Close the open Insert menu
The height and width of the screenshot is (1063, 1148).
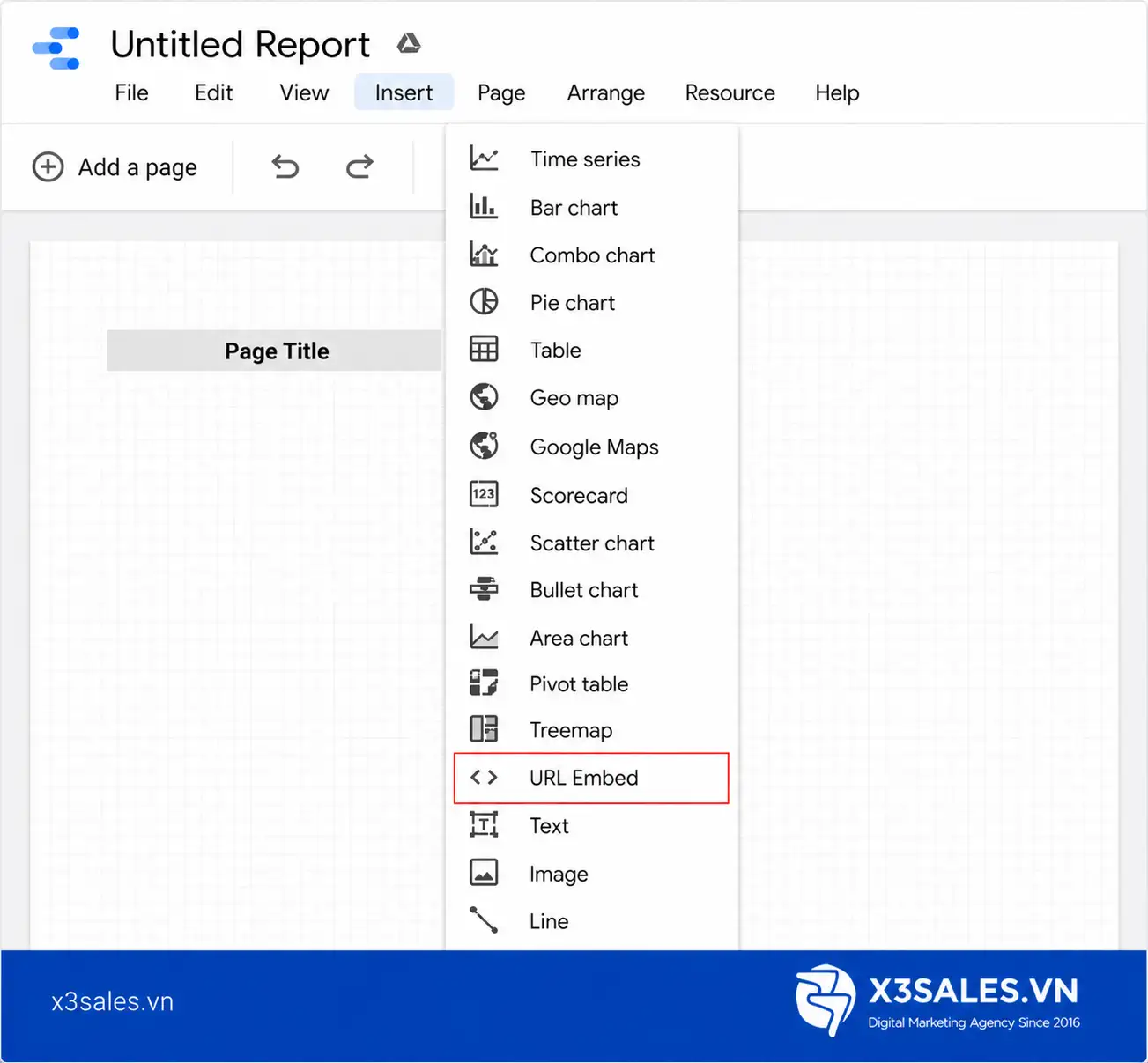tap(404, 92)
